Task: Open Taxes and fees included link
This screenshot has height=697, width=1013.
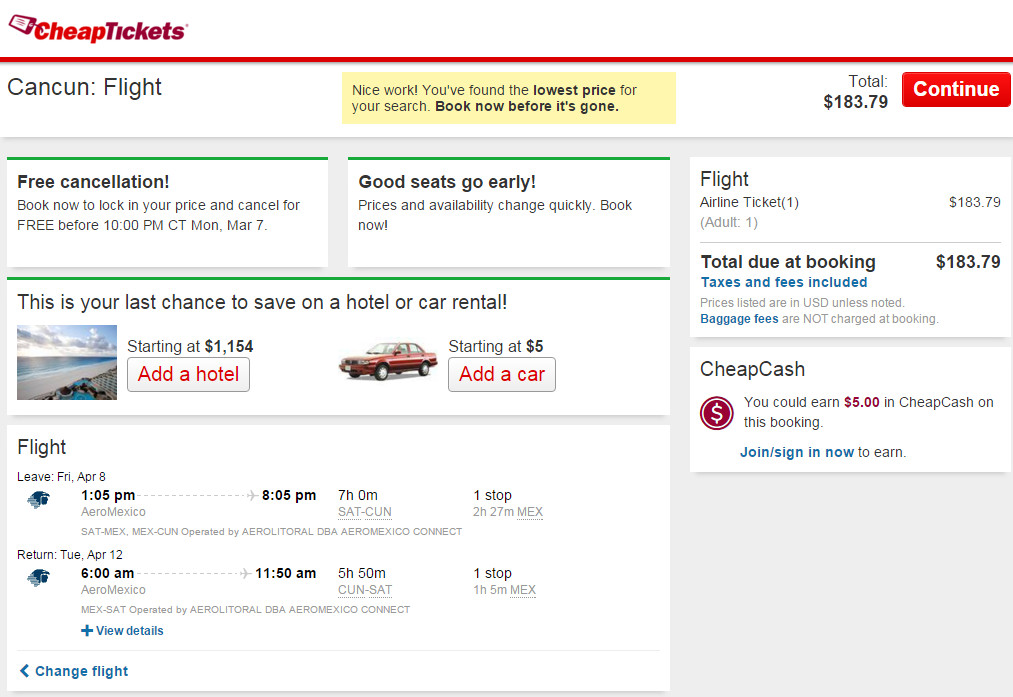Action: 784,282
